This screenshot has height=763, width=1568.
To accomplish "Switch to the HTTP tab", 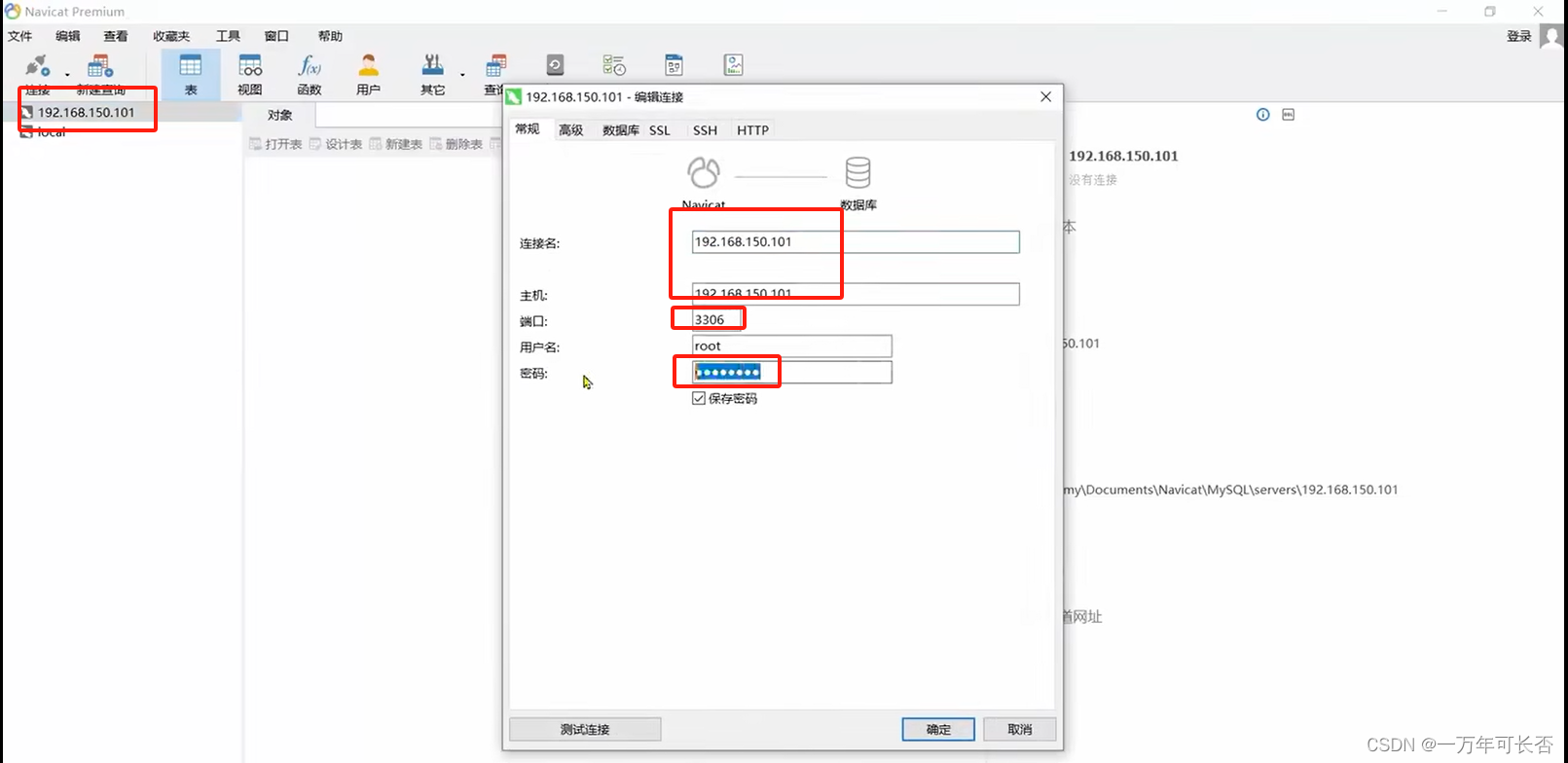I will pyautogui.click(x=752, y=130).
